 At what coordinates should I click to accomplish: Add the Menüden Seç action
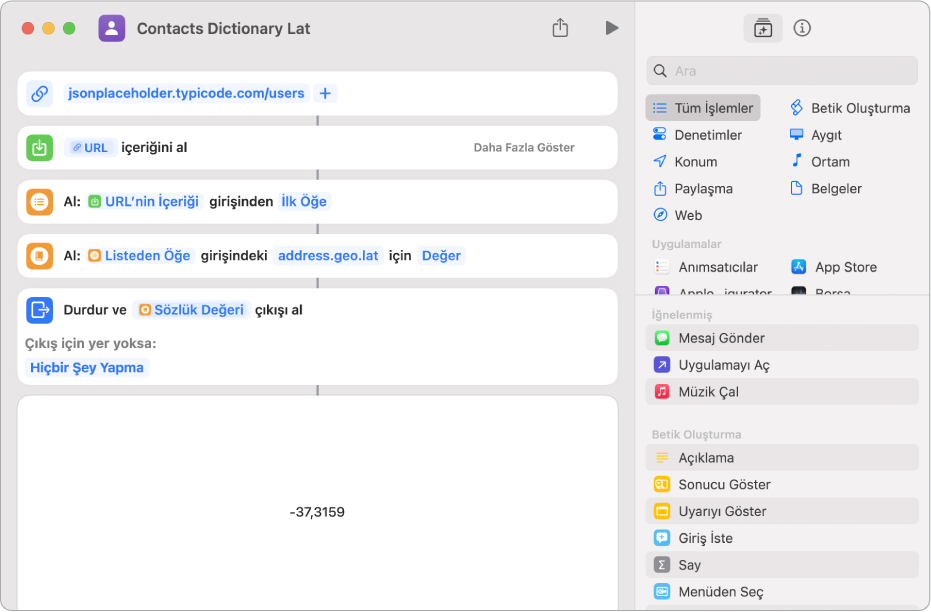(x=782, y=592)
